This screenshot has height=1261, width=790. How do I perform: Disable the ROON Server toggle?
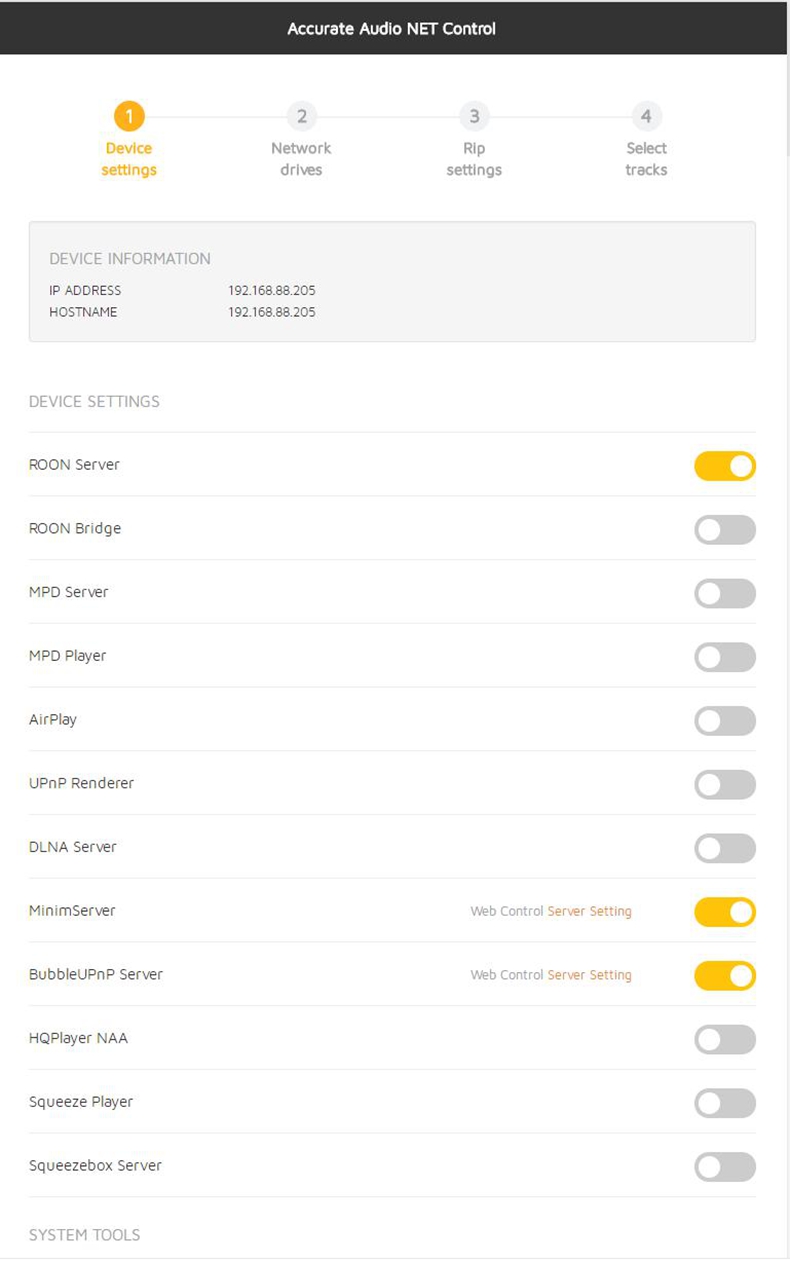[725, 466]
